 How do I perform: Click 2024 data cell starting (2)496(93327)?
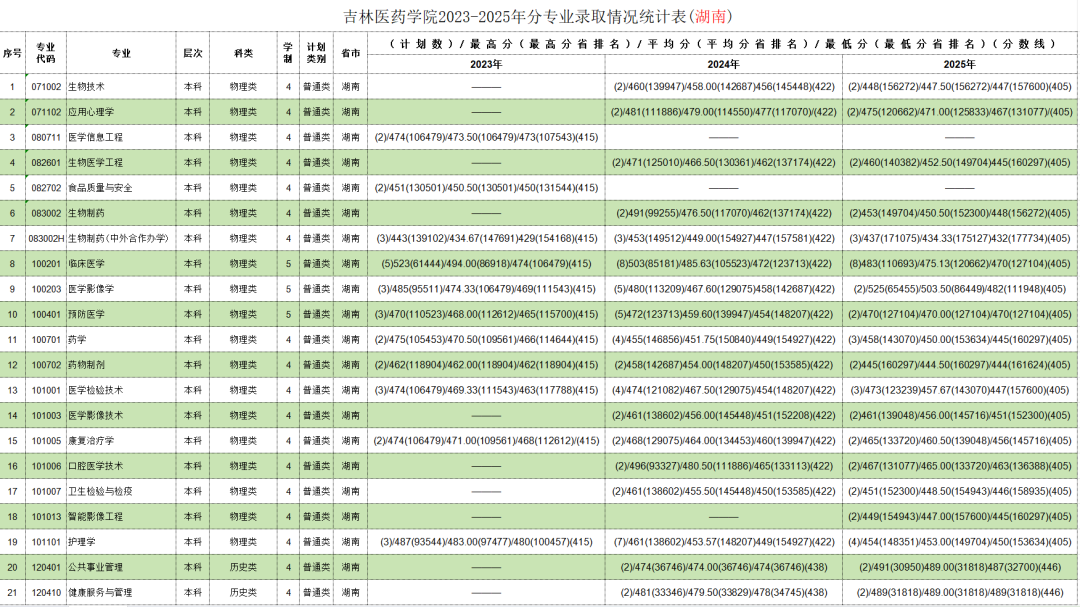click(x=723, y=466)
